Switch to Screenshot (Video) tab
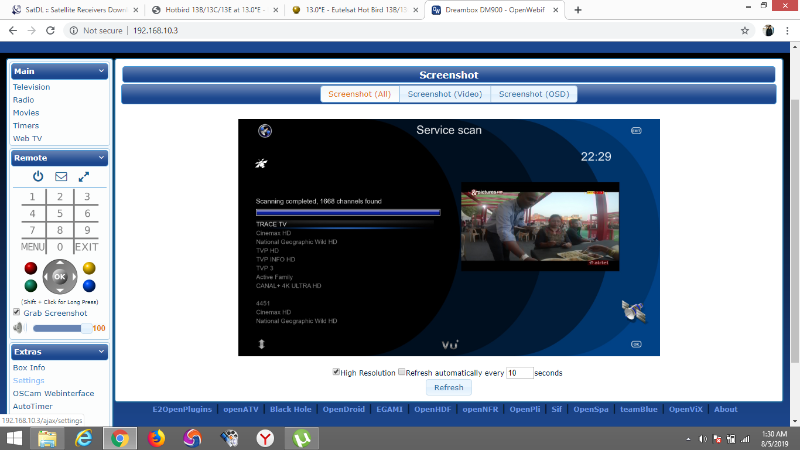This screenshot has width=800, height=450. (444, 94)
